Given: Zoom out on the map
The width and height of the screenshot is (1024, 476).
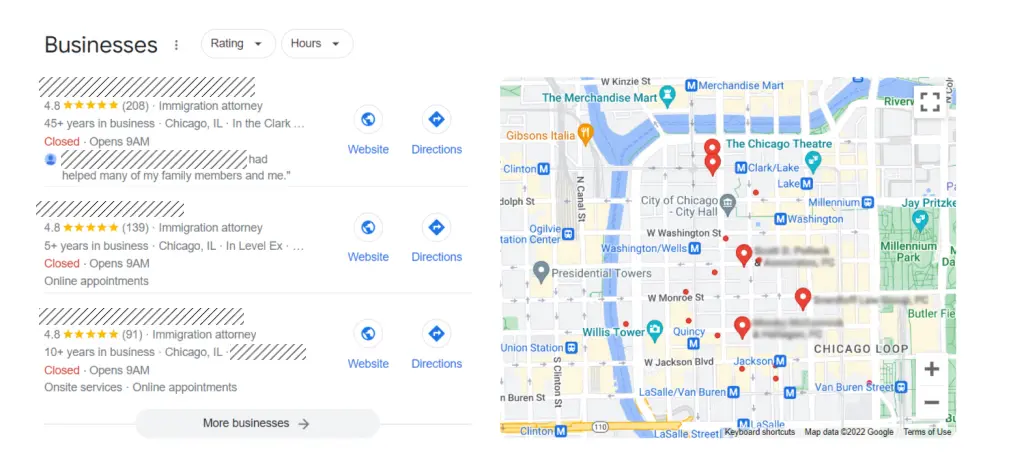Looking at the screenshot, I should (932, 402).
